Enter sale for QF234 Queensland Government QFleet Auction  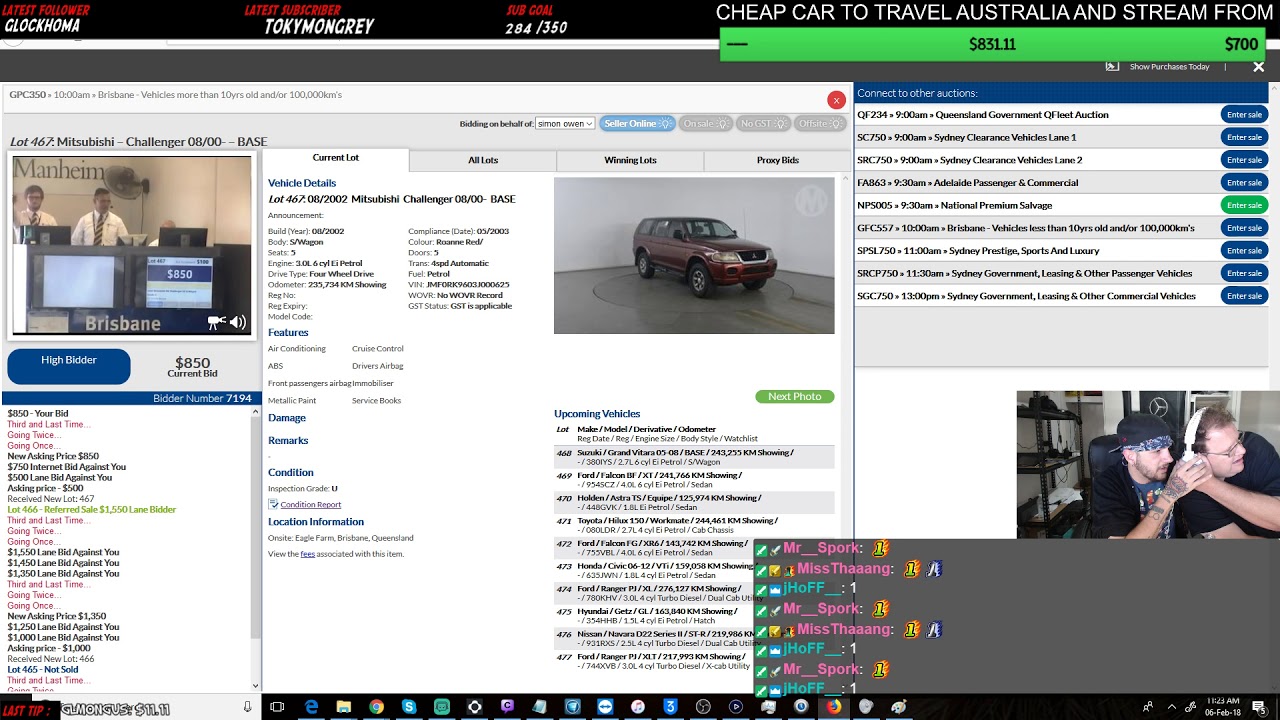(1244, 115)
